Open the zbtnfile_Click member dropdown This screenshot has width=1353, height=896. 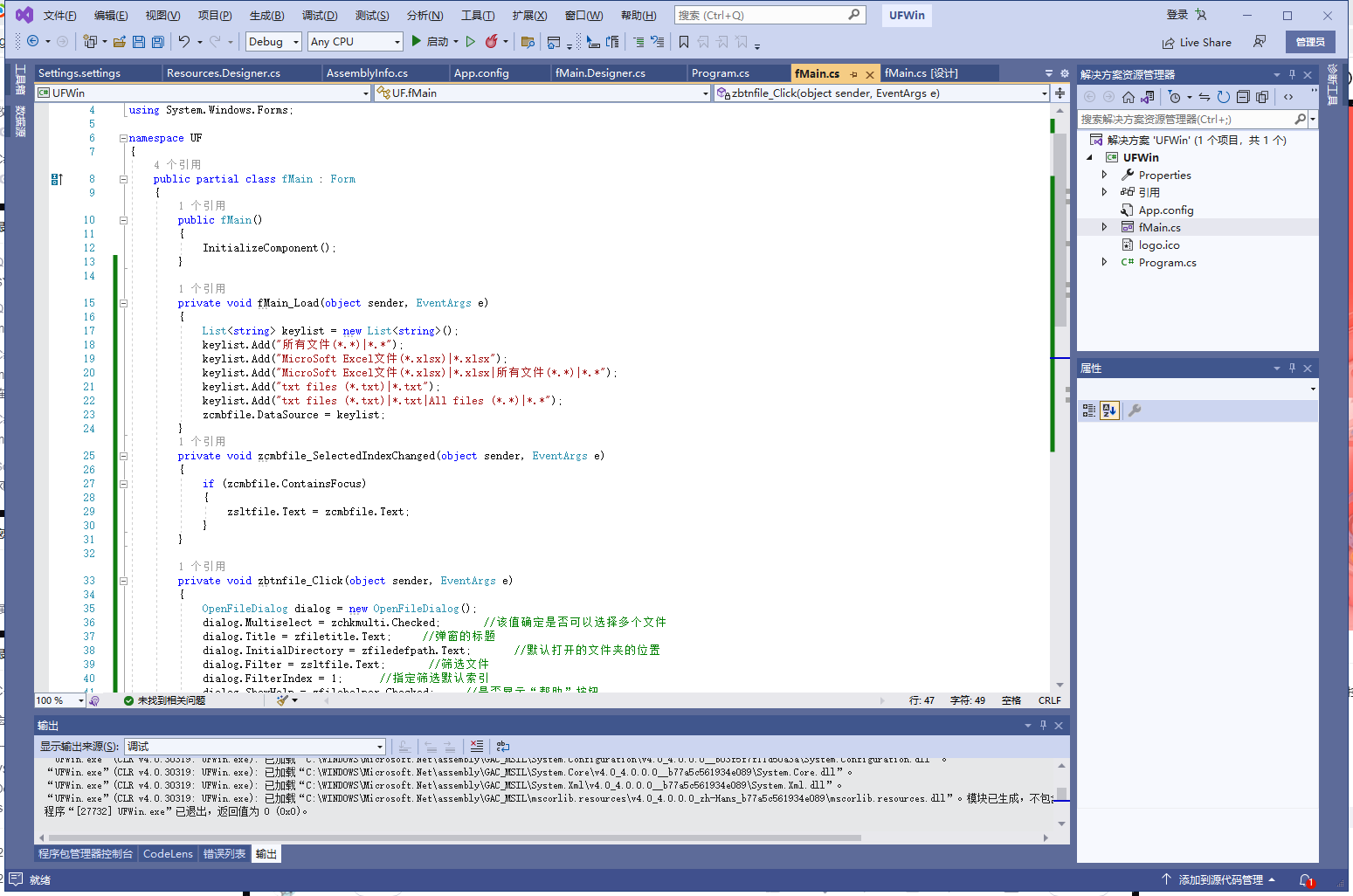881,93
